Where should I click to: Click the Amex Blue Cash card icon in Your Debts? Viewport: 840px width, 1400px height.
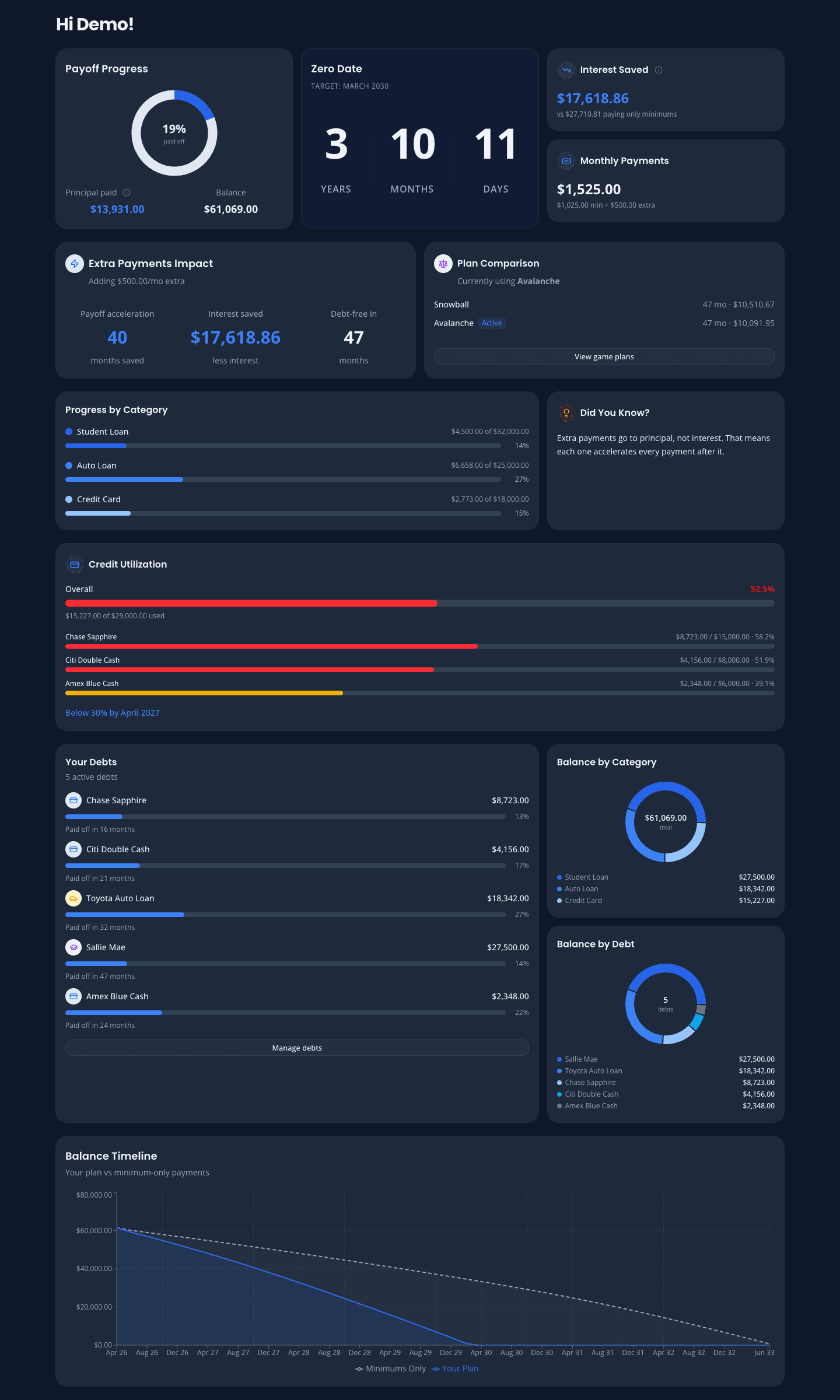click(x=73, y=996)
